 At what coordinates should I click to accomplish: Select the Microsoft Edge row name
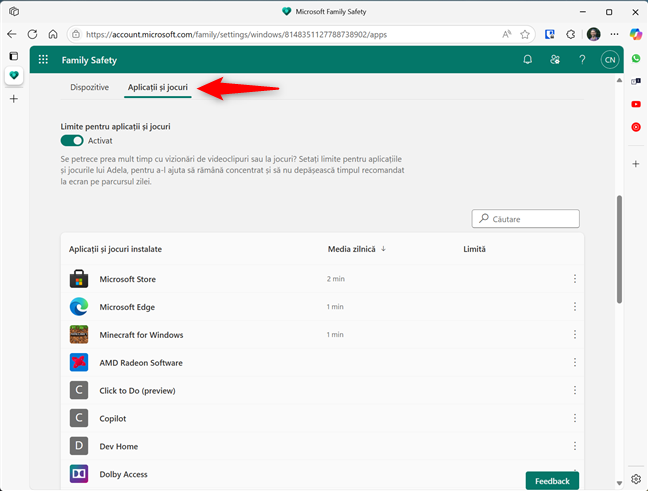pyautogui.click(x=127, y=307)
